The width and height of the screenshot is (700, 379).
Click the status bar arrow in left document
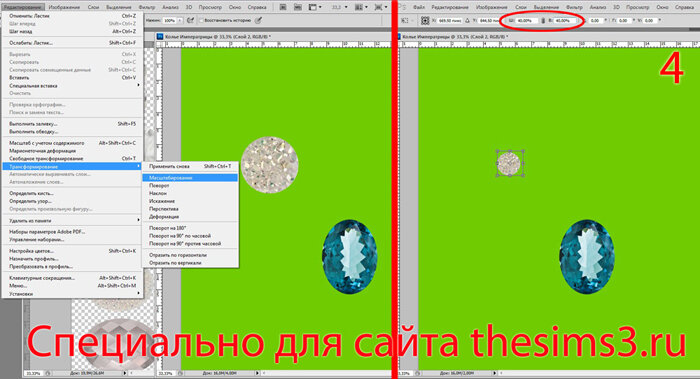coord(257,373)
